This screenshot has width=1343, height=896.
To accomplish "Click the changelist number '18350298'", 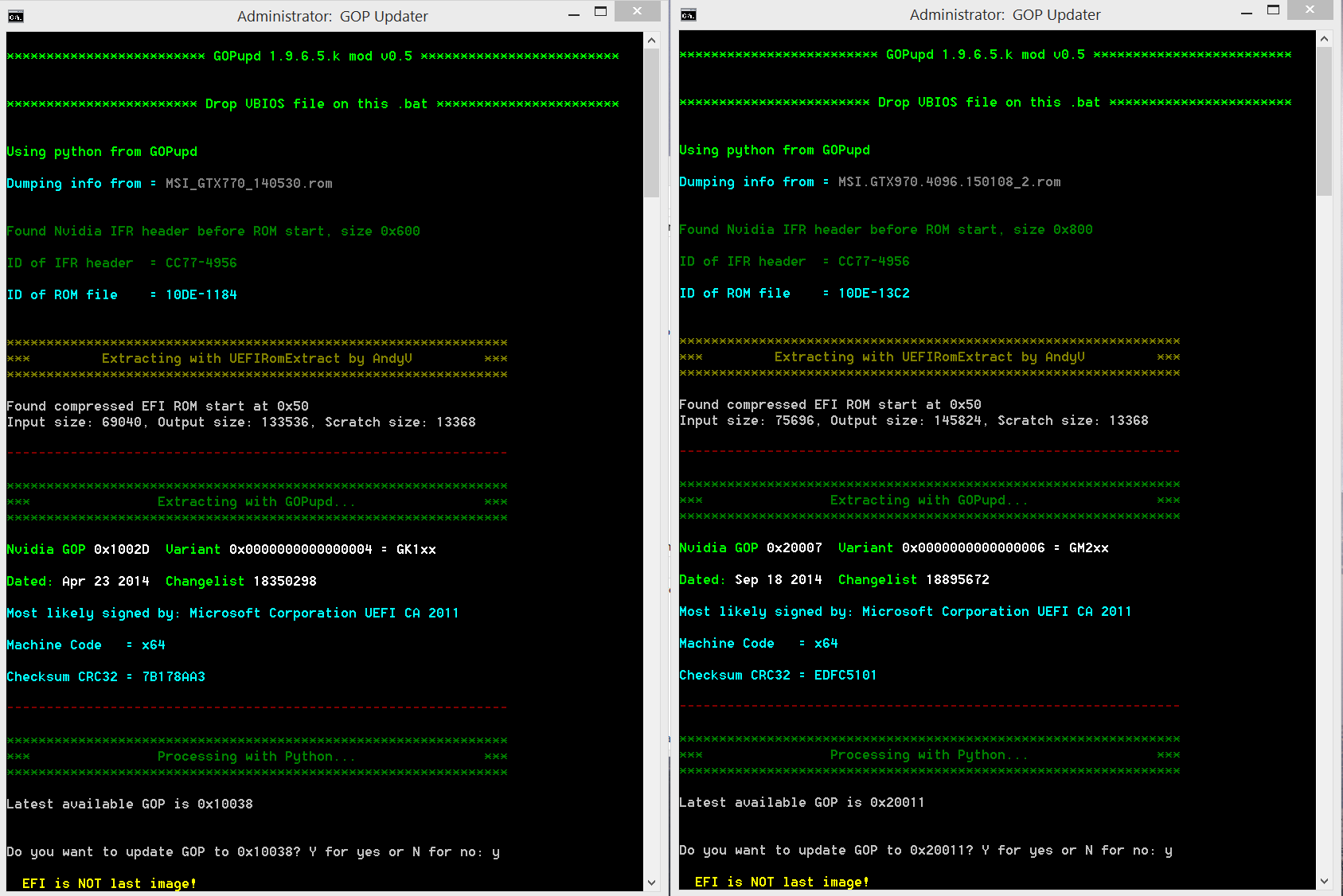I will point(285,582).
